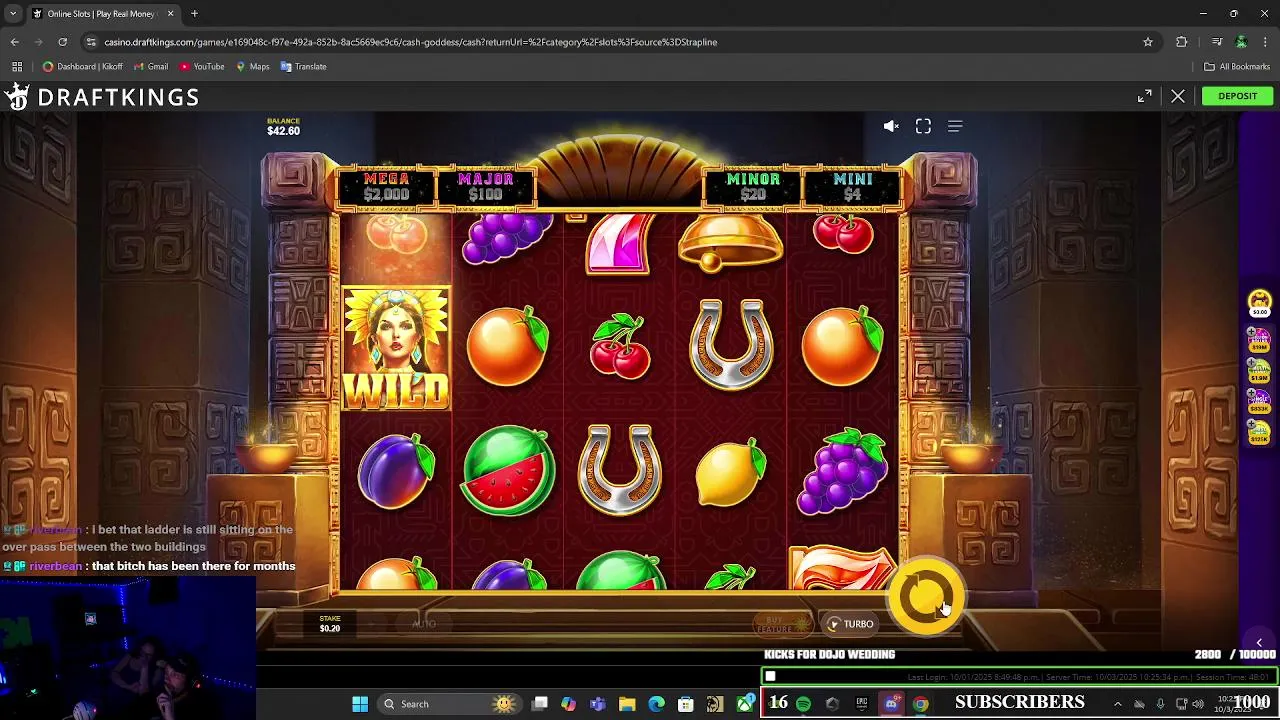Opt in to the $833K jackpot
The height and width of the screenshot is (720, 1280).
tap(1258, 402)
